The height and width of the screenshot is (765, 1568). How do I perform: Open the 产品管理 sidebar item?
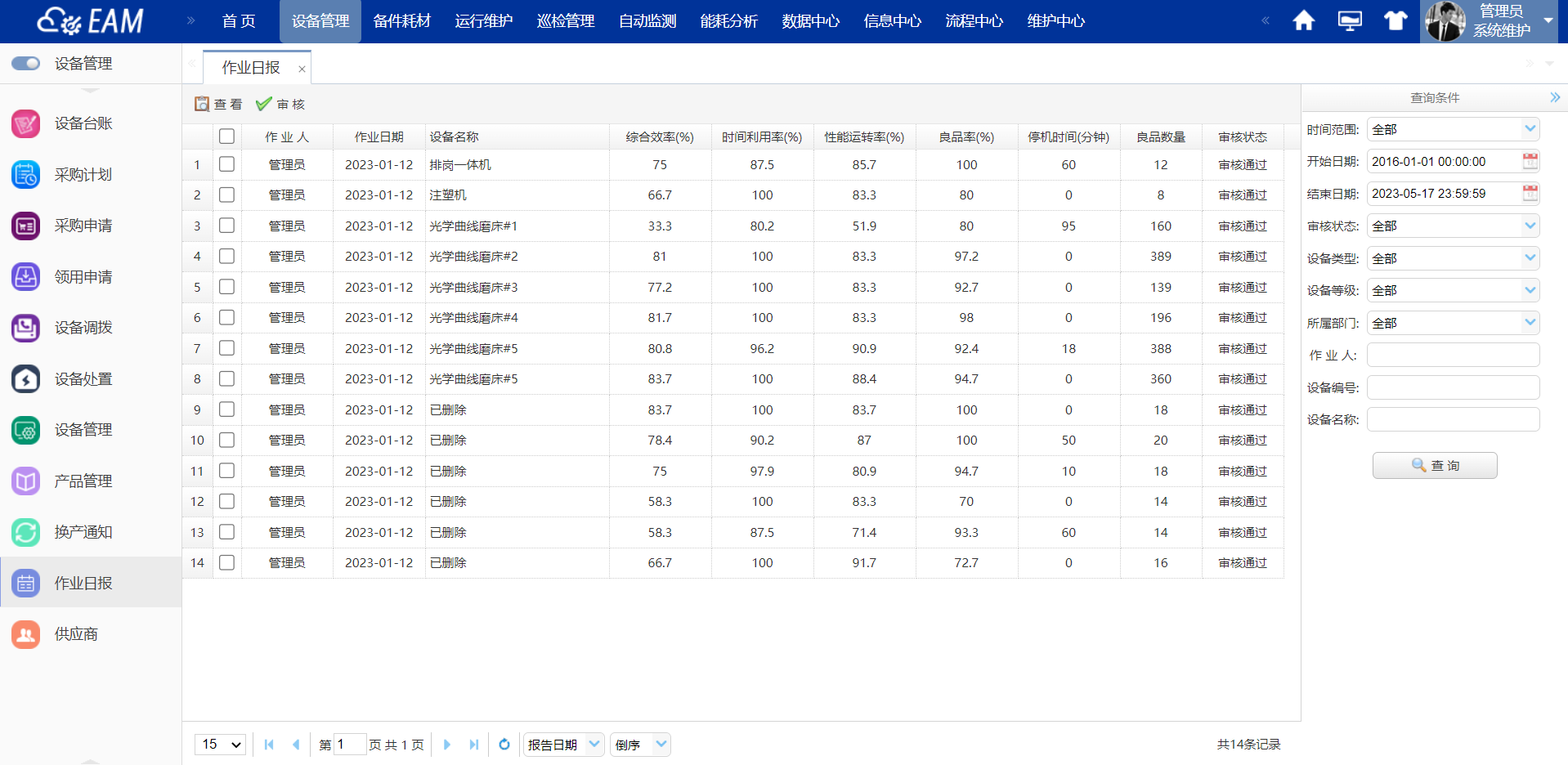(x=90, y=481)
